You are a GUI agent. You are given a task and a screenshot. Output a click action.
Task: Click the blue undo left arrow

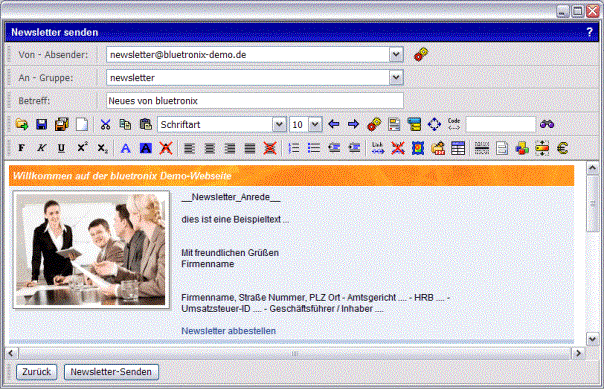[334, 124]
